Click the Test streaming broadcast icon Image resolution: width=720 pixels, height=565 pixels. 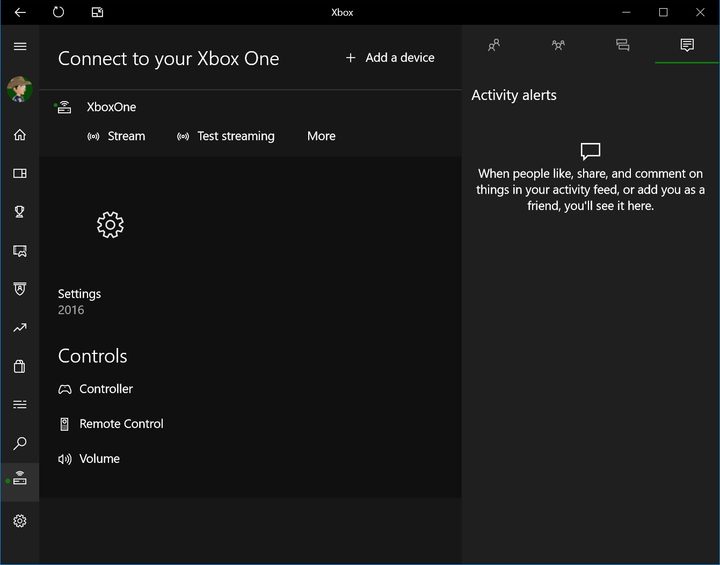coord(183,136)
